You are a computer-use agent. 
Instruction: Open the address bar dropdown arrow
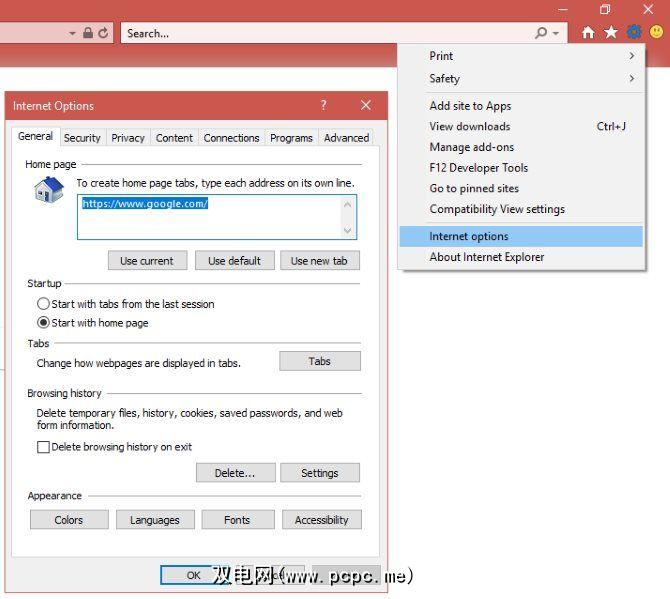click(x=72, y=33)
